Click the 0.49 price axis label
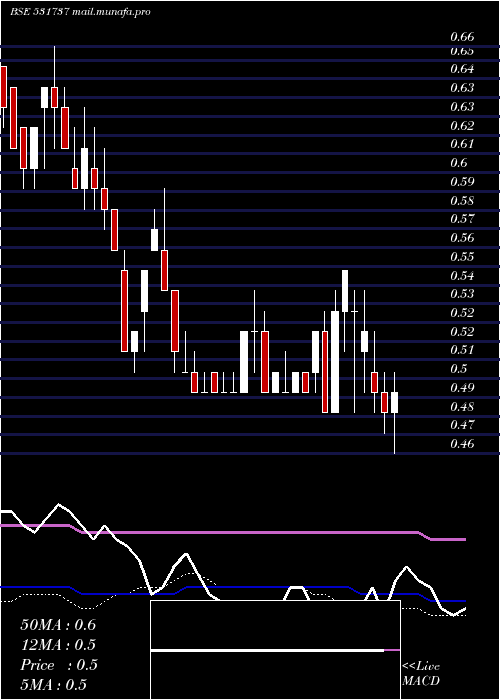 point(462,388)
